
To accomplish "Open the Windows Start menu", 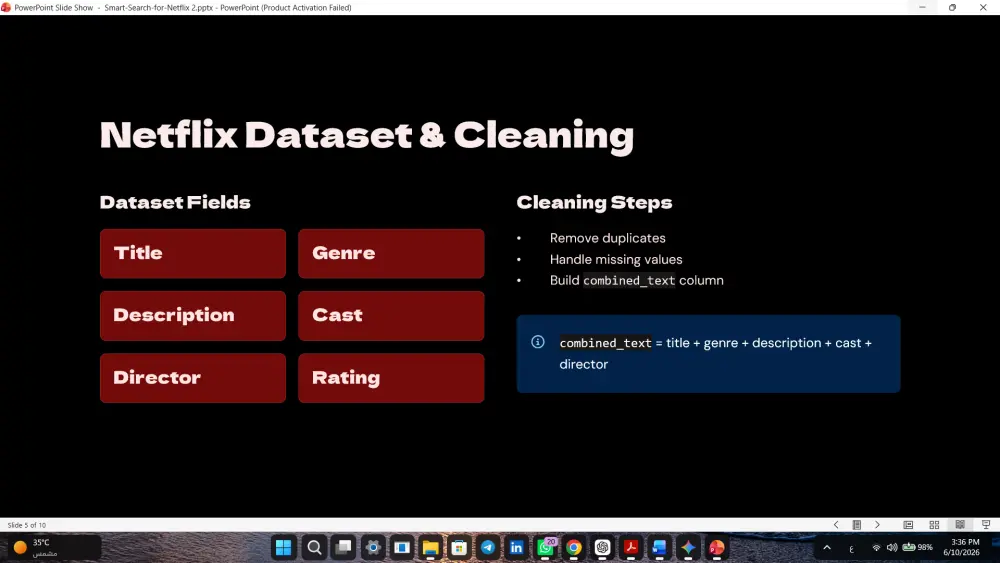I will click(x=283, y=547).
